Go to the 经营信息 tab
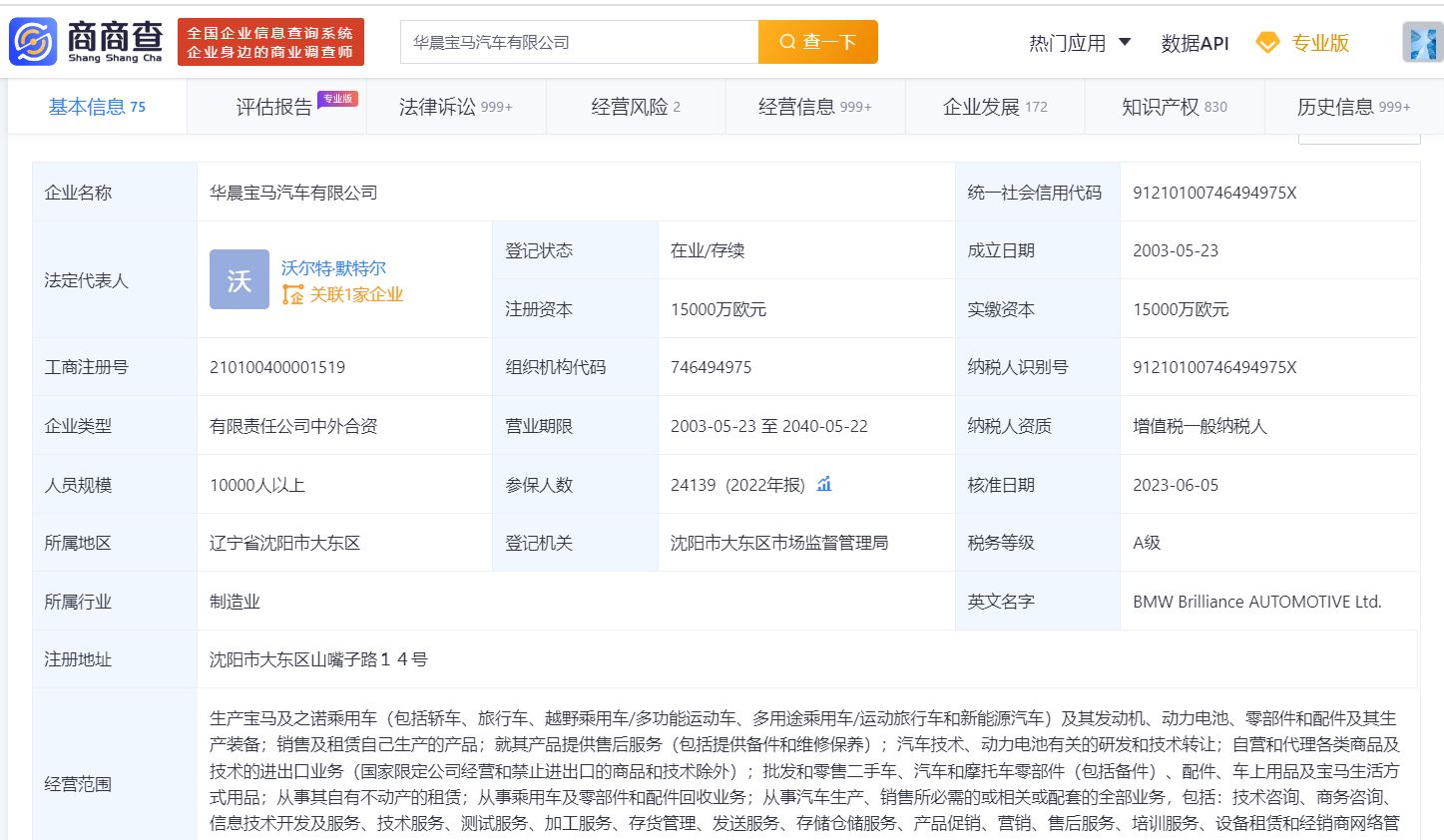1444x840 pixels. 815,107
